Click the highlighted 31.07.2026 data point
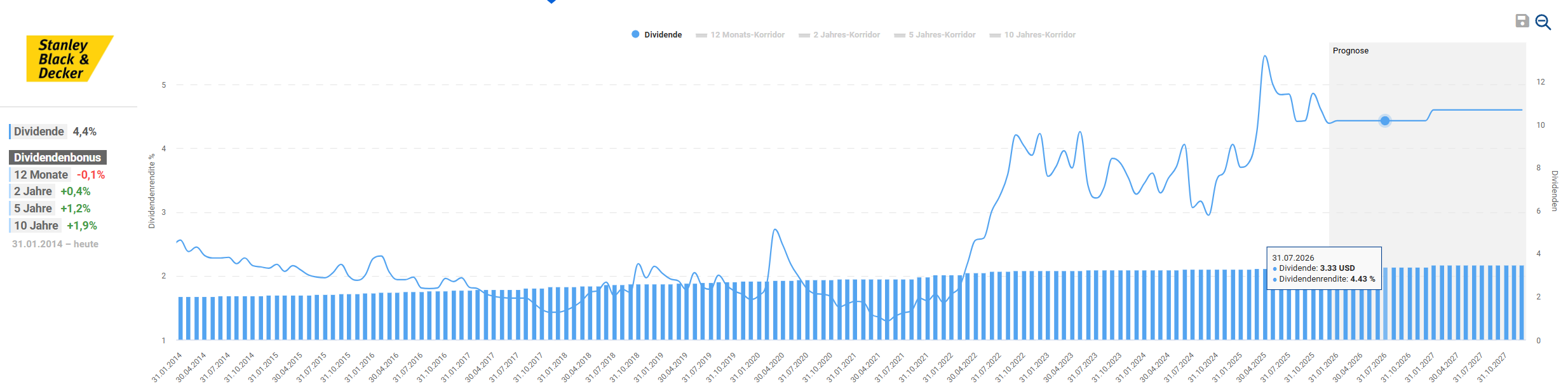Viewport: 1568px width, 391px height. pyautogui.click(x=1385, y=121)
